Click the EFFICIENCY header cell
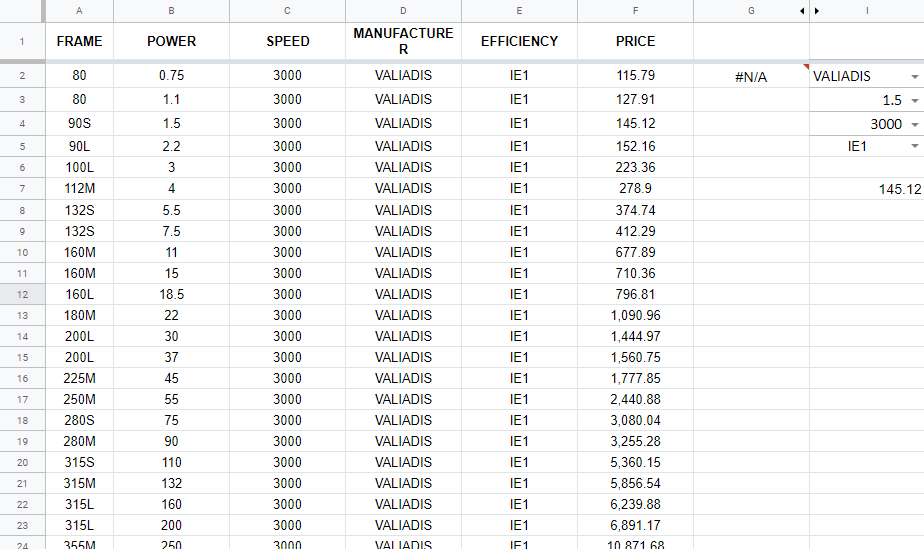The width and height of the screenshot is (924, 549). 519,41
